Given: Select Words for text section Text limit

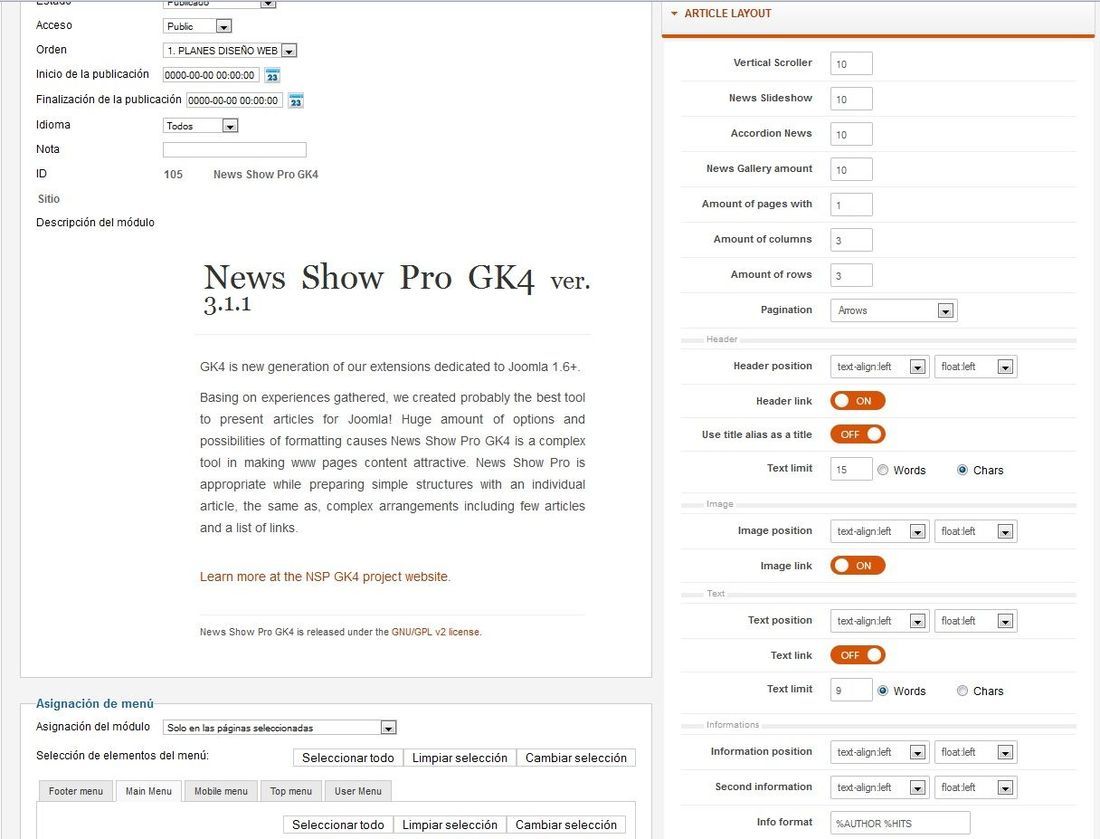Looking at the screenshot, I should pyautogui.click(x=883, y=691).
